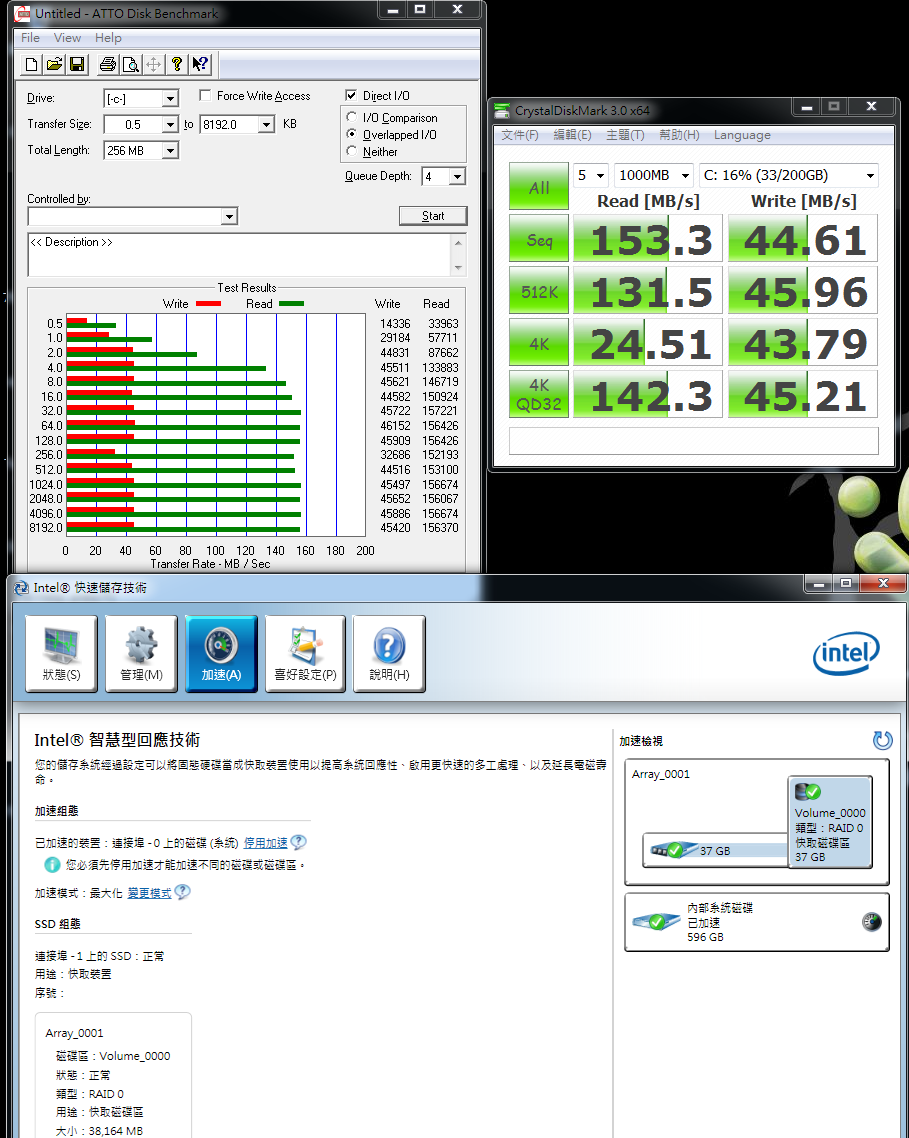Click the Volume_0000 RAID 0 volume icon

click(808, 791)
